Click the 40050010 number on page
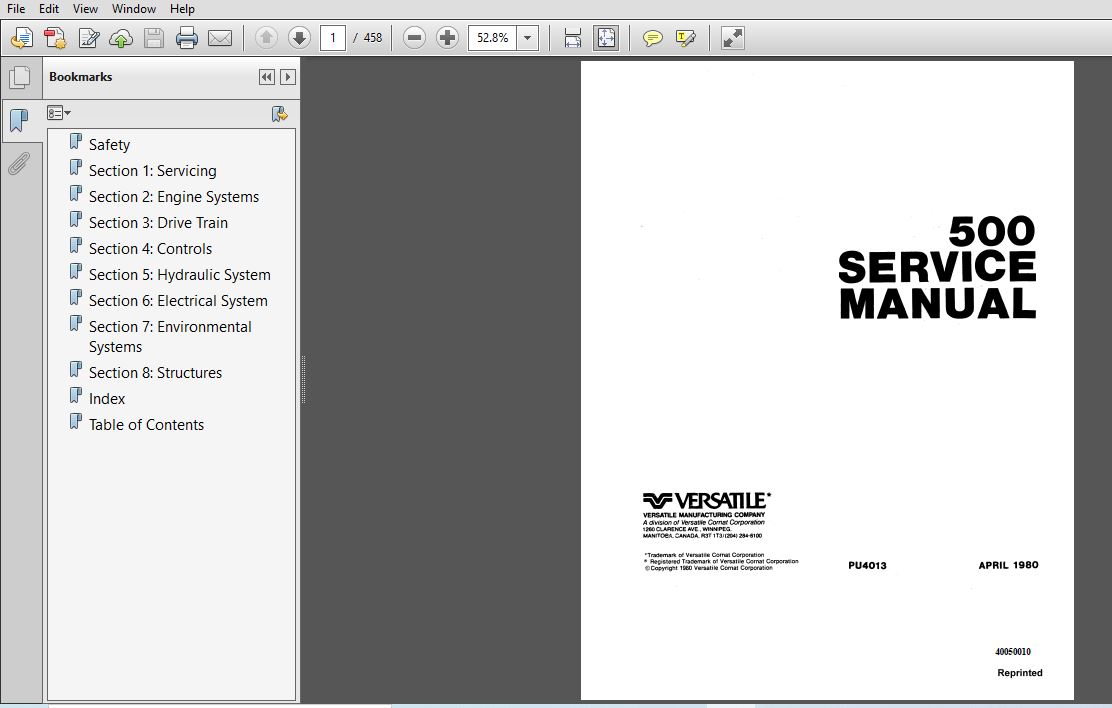The height and width of the screenshot is (708, 1112). 1013,651
